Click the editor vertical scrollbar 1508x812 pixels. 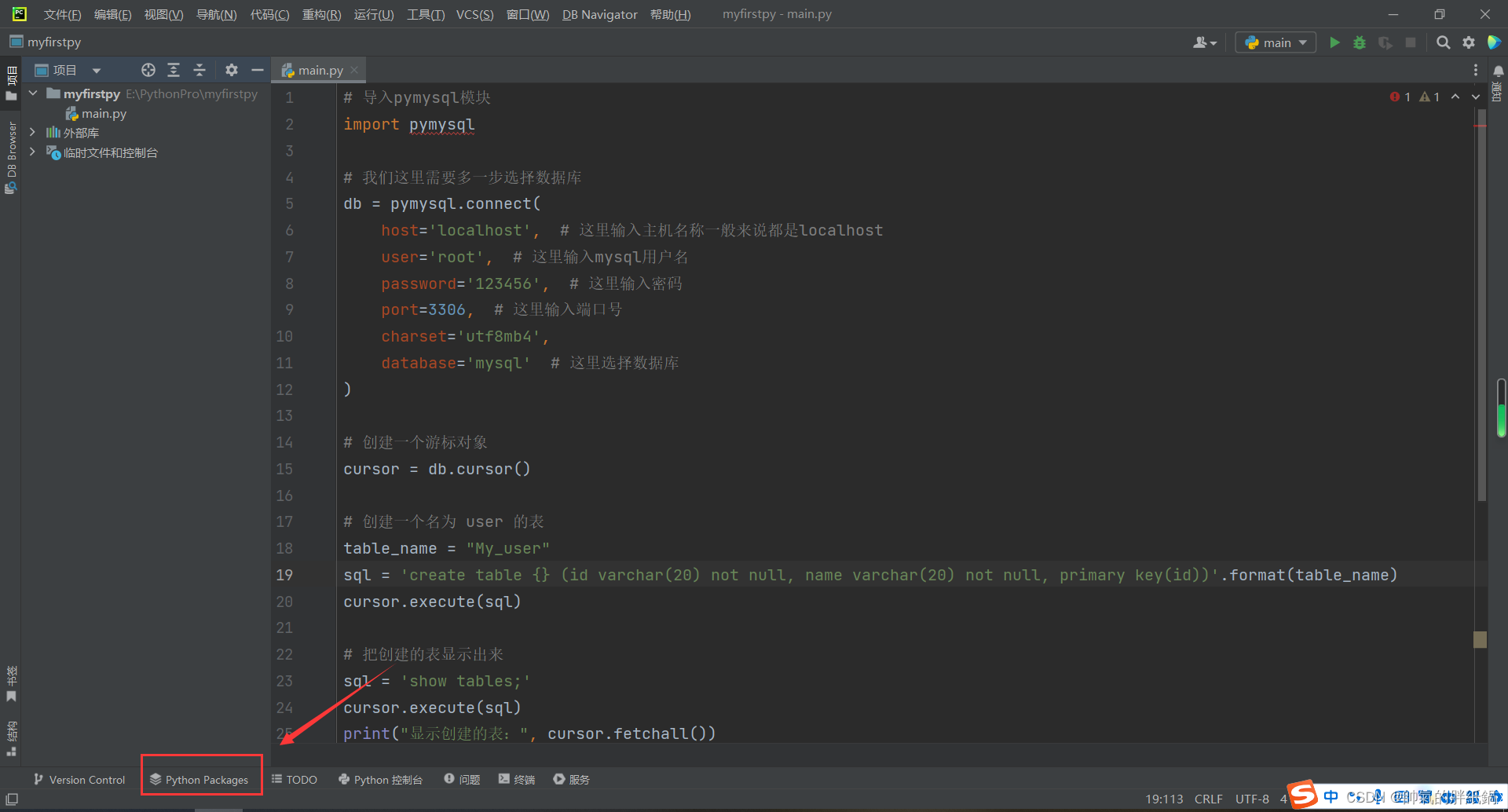[x=1481, y=306]
